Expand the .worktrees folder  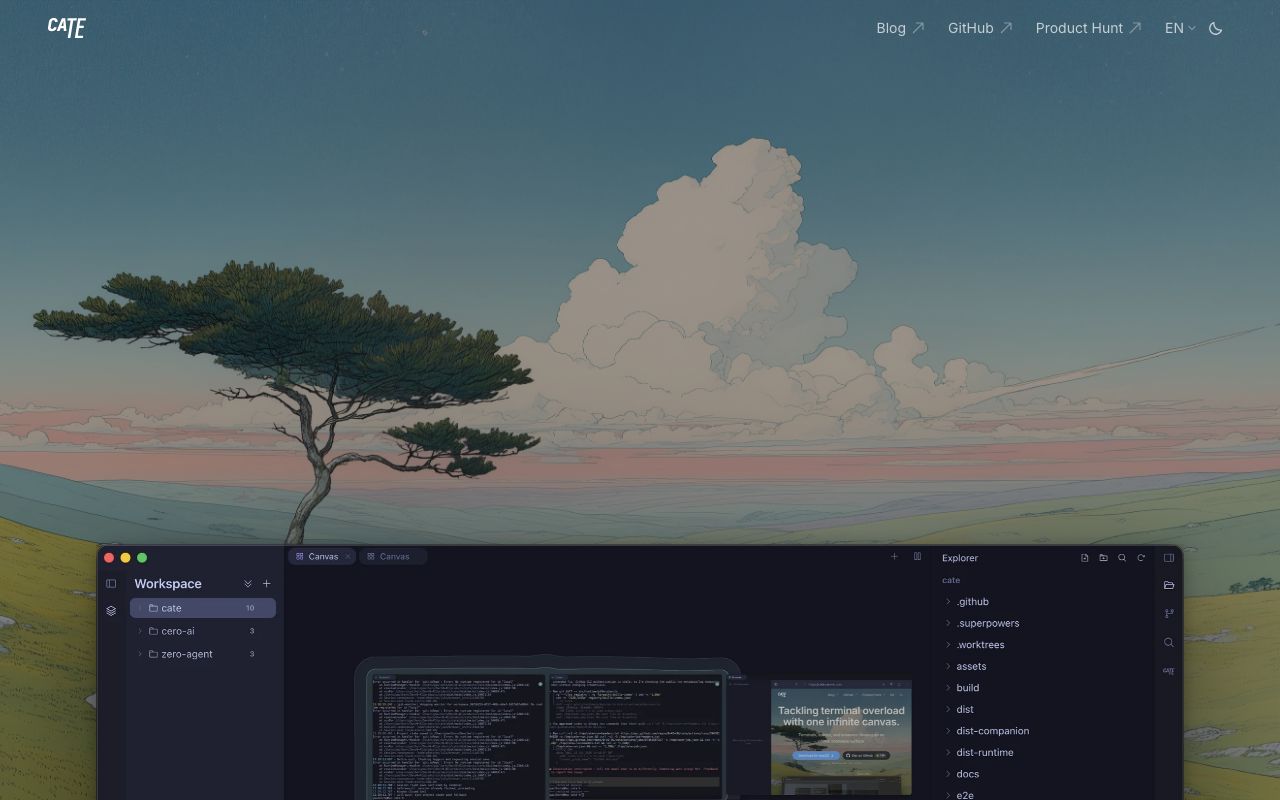(x=948, y=645)
